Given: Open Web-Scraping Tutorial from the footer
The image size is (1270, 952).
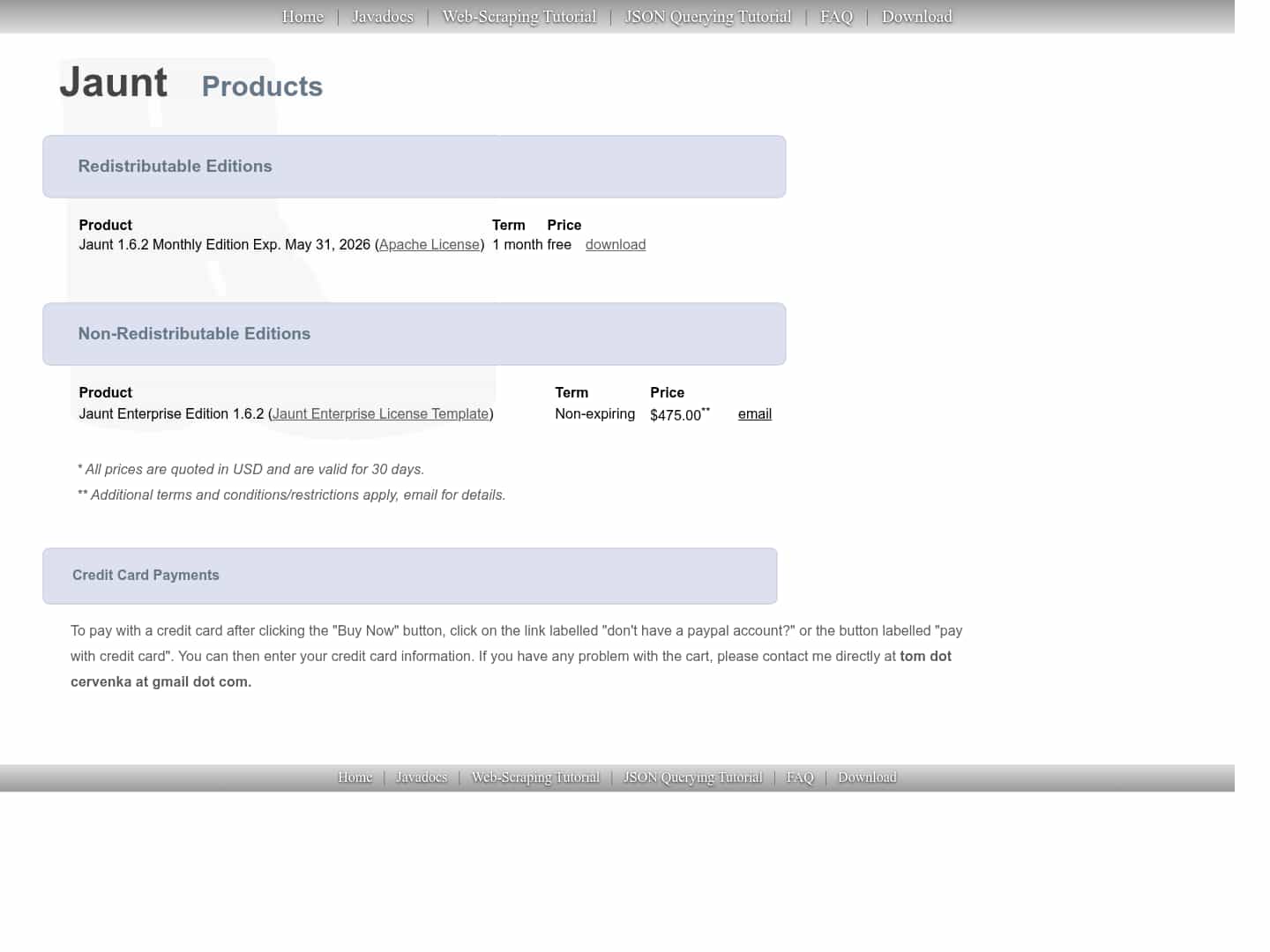Looking at the screenshot, I should pyautogui.click(x=535, y=777).
